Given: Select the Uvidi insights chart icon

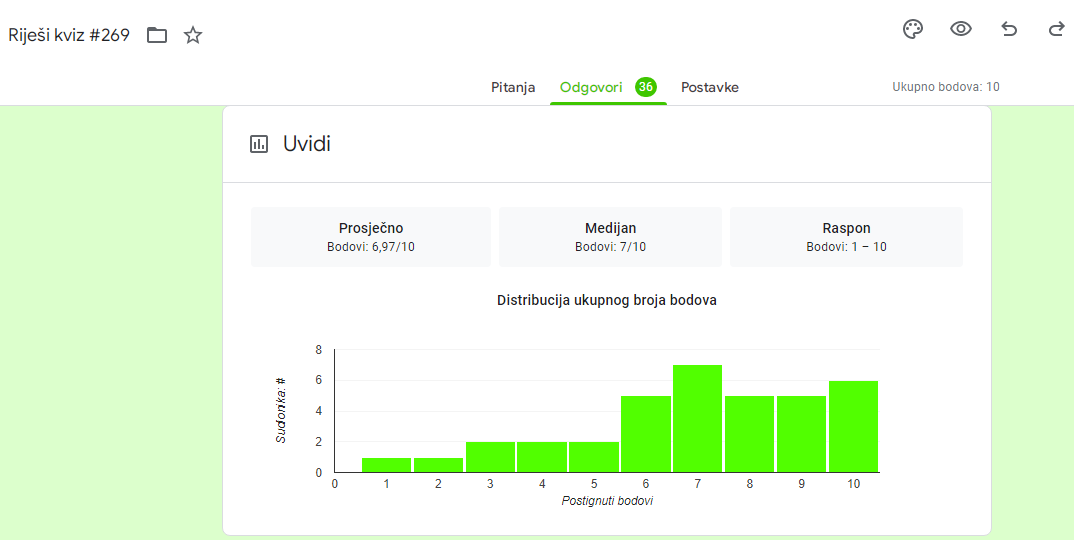Looking at the screenshot, I should point(259,144).
